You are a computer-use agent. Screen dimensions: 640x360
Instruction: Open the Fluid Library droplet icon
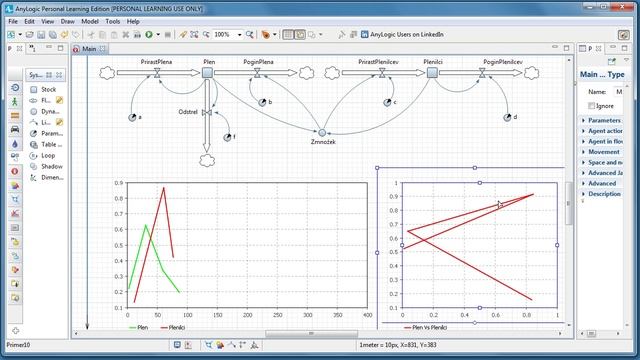pos(15,144)
